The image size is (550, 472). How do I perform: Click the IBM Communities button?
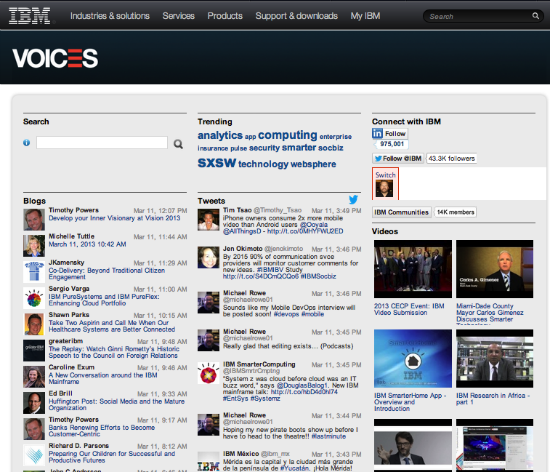[402, 212]
